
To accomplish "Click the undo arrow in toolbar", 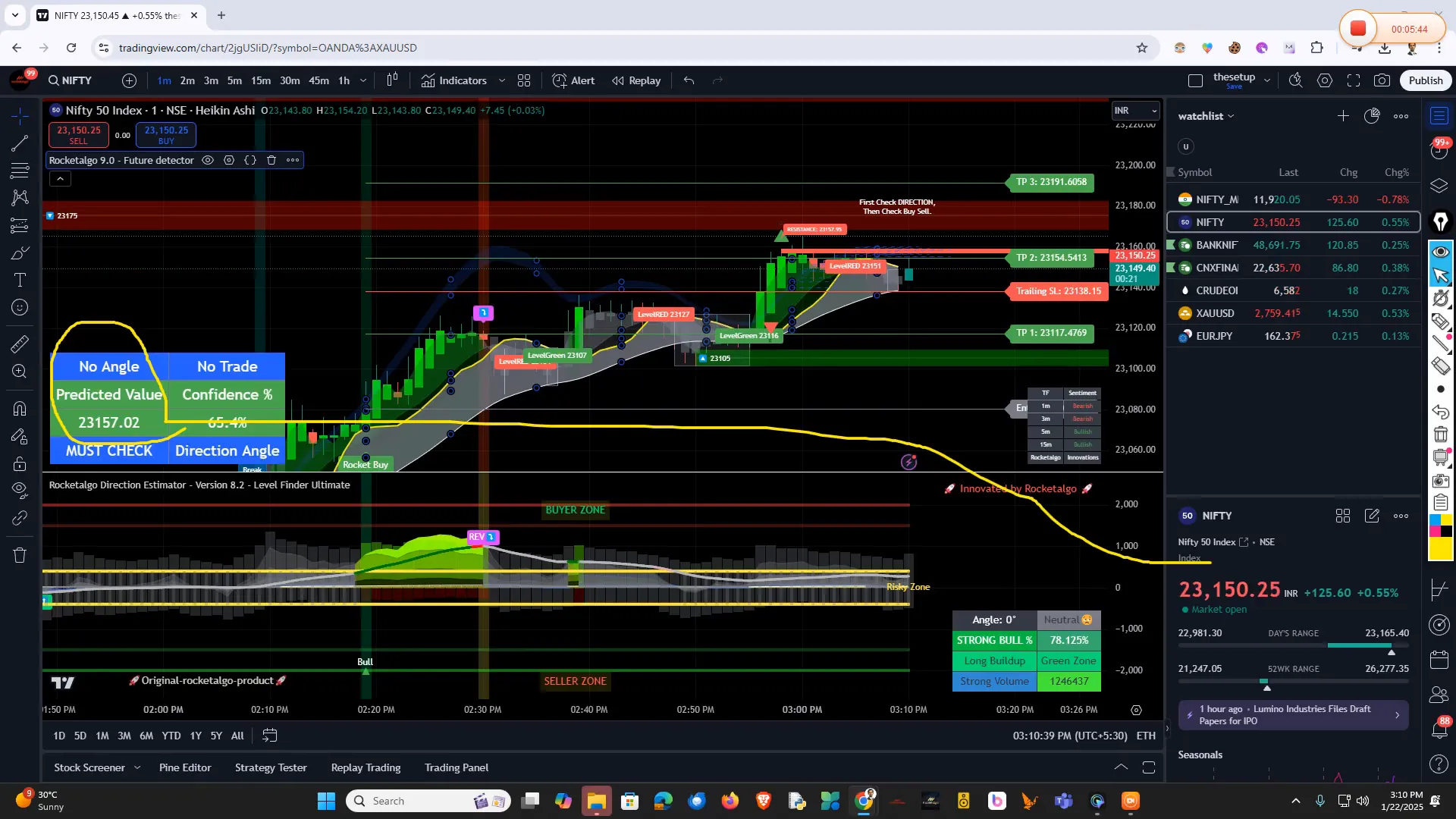I will pyautogui.click(x=689, y=80).
